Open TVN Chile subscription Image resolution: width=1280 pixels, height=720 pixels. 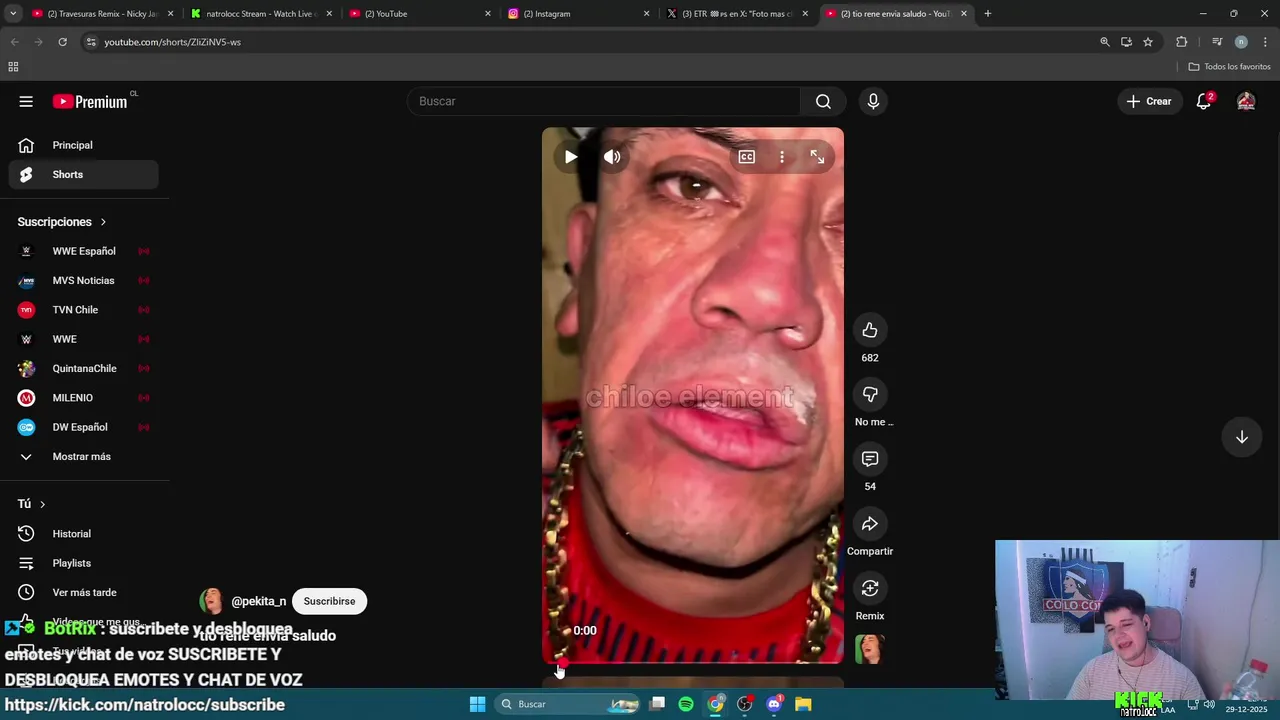84,310
